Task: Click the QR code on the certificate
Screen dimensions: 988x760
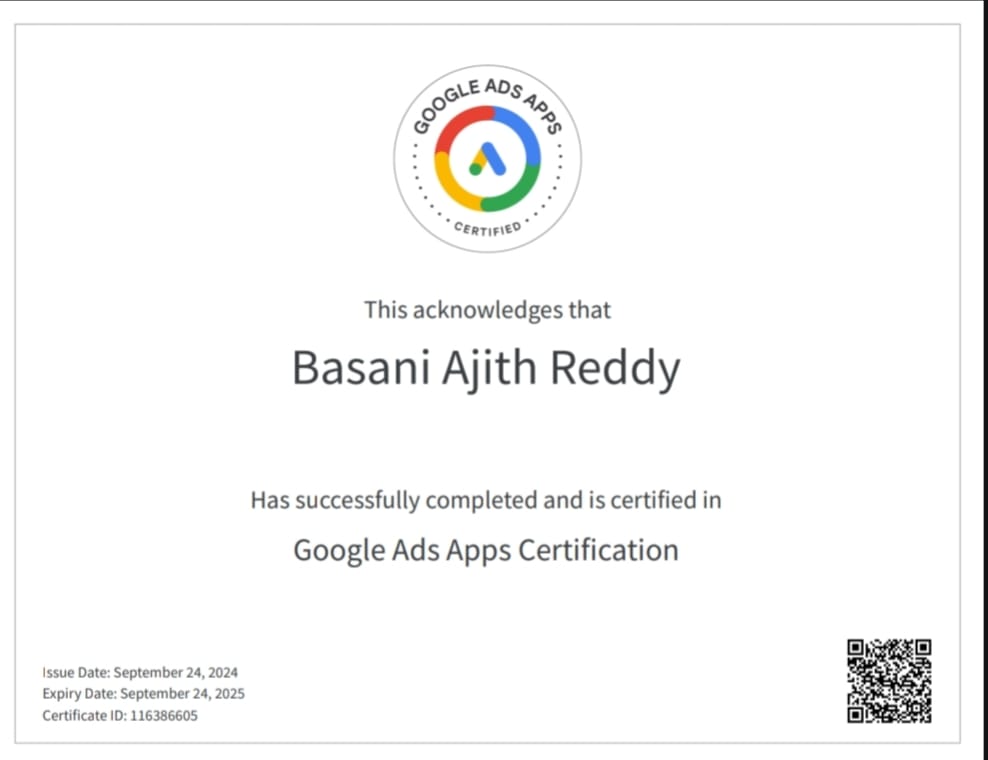Action: (889, 681)
